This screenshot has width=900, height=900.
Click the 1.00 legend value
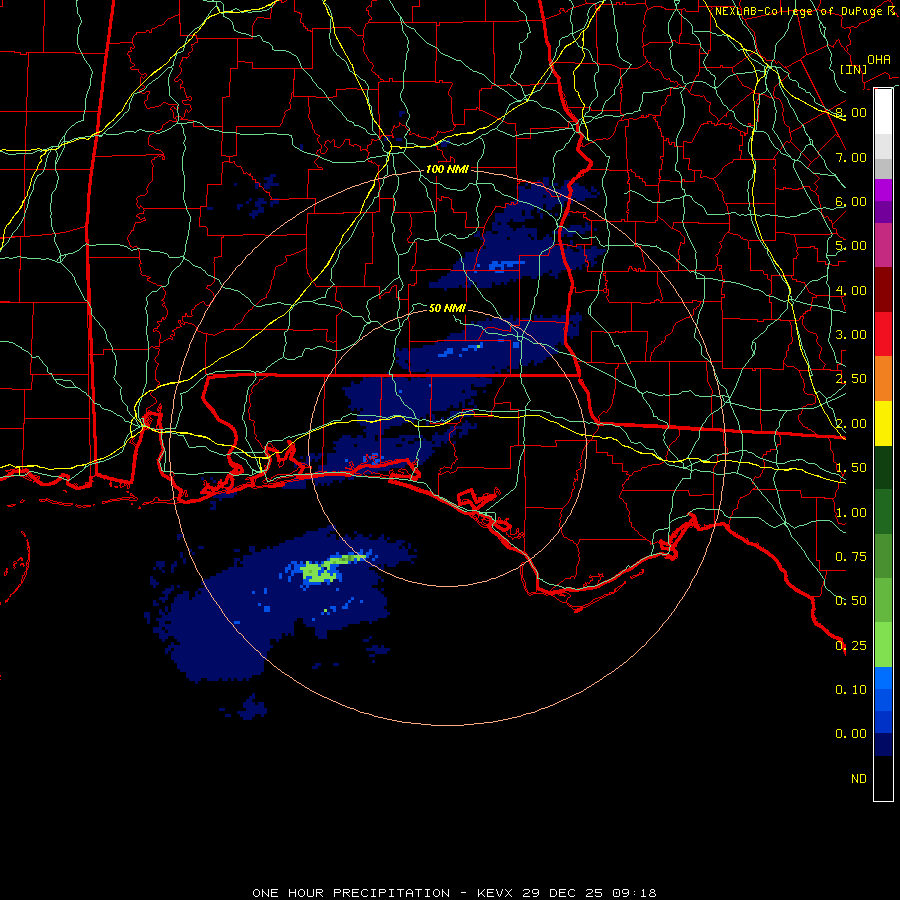tap(851, 513)
